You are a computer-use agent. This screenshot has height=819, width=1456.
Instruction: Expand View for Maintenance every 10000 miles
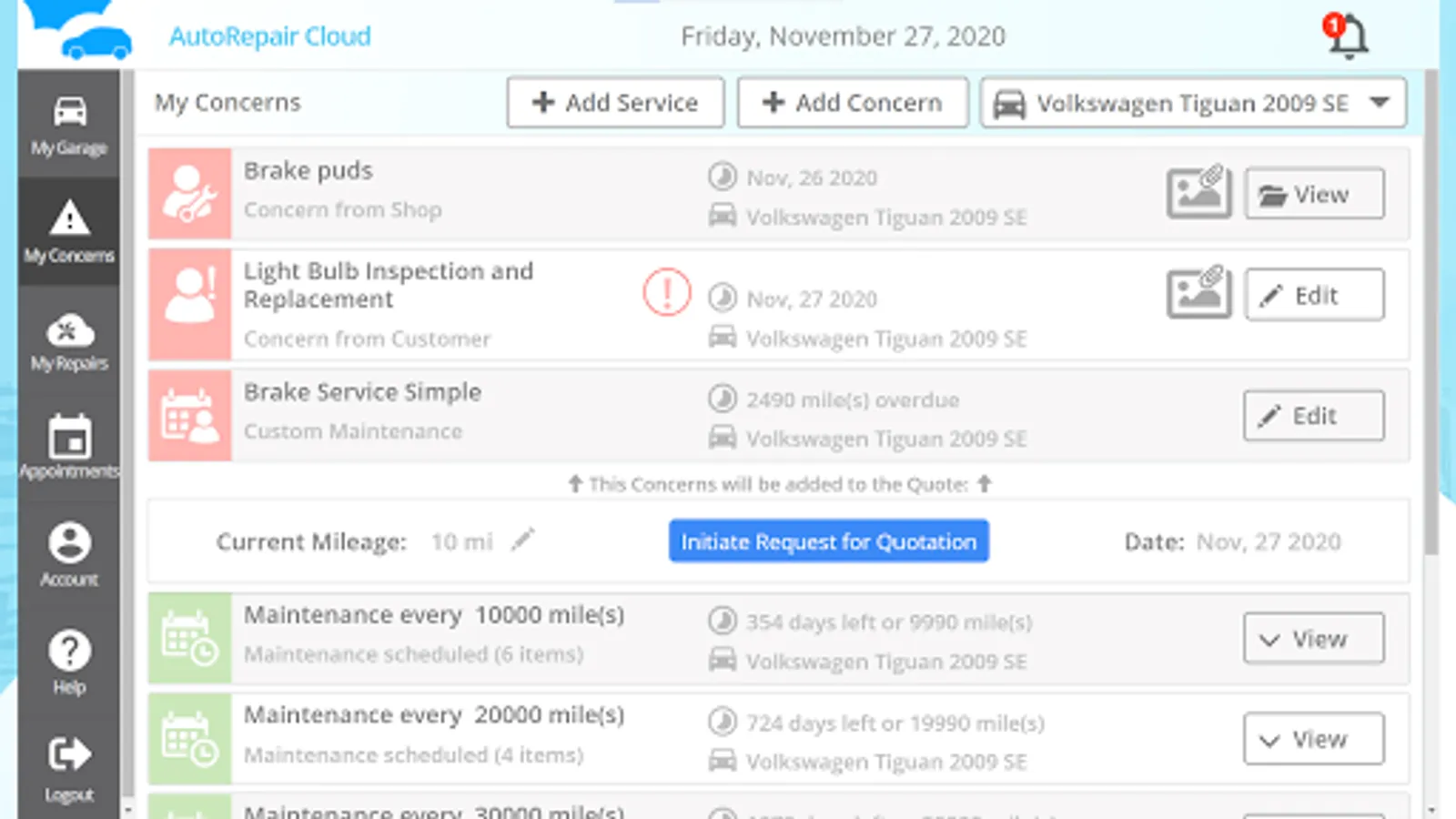(x=1313, y=639)
